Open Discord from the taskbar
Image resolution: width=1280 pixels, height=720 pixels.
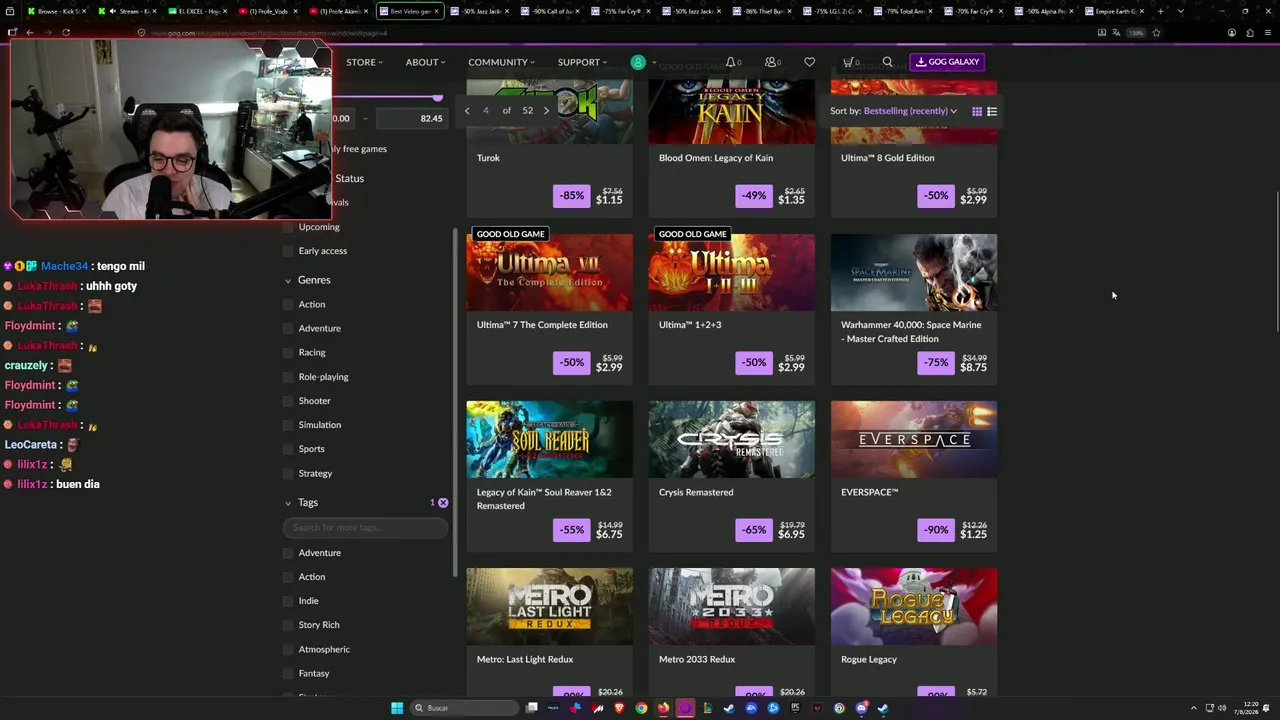(x=861, y=708)
